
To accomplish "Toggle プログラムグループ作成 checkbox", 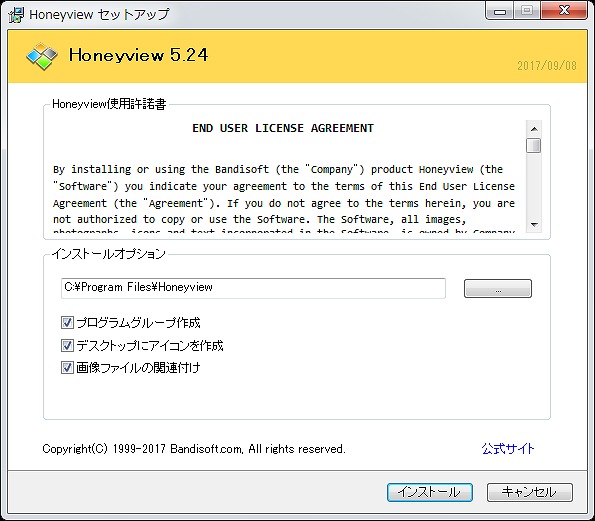I will coord(67,323).
